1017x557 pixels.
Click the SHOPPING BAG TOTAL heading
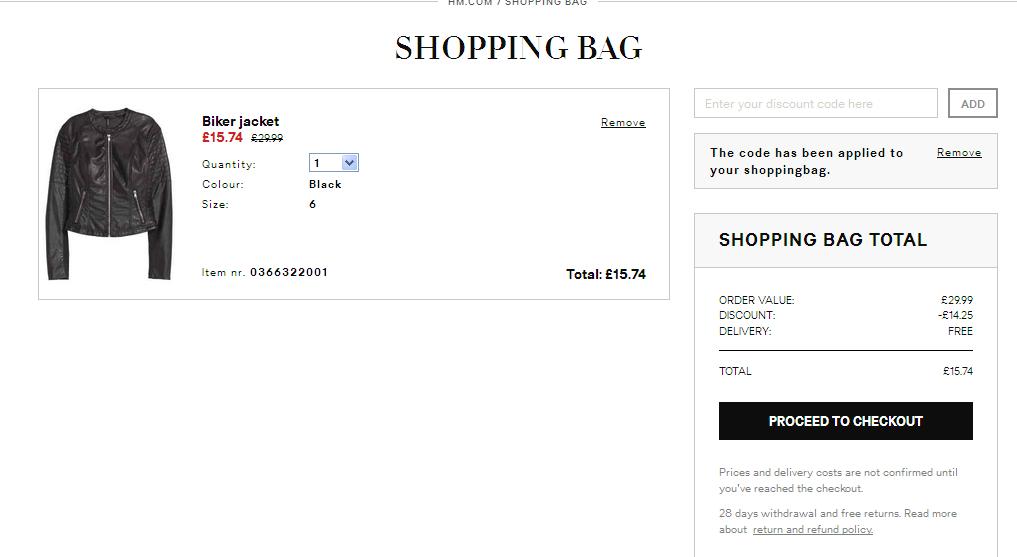(x=823, y=240)
